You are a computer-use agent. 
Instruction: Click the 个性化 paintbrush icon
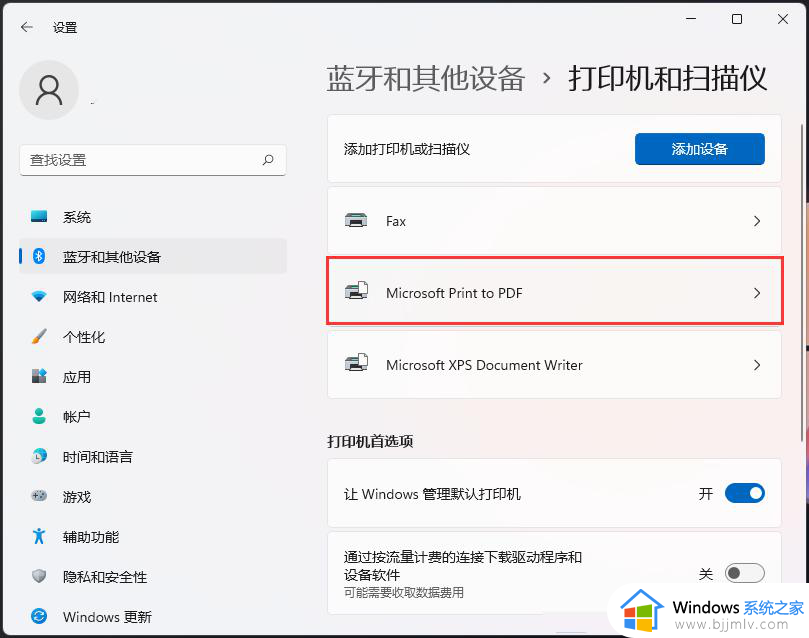39,336
